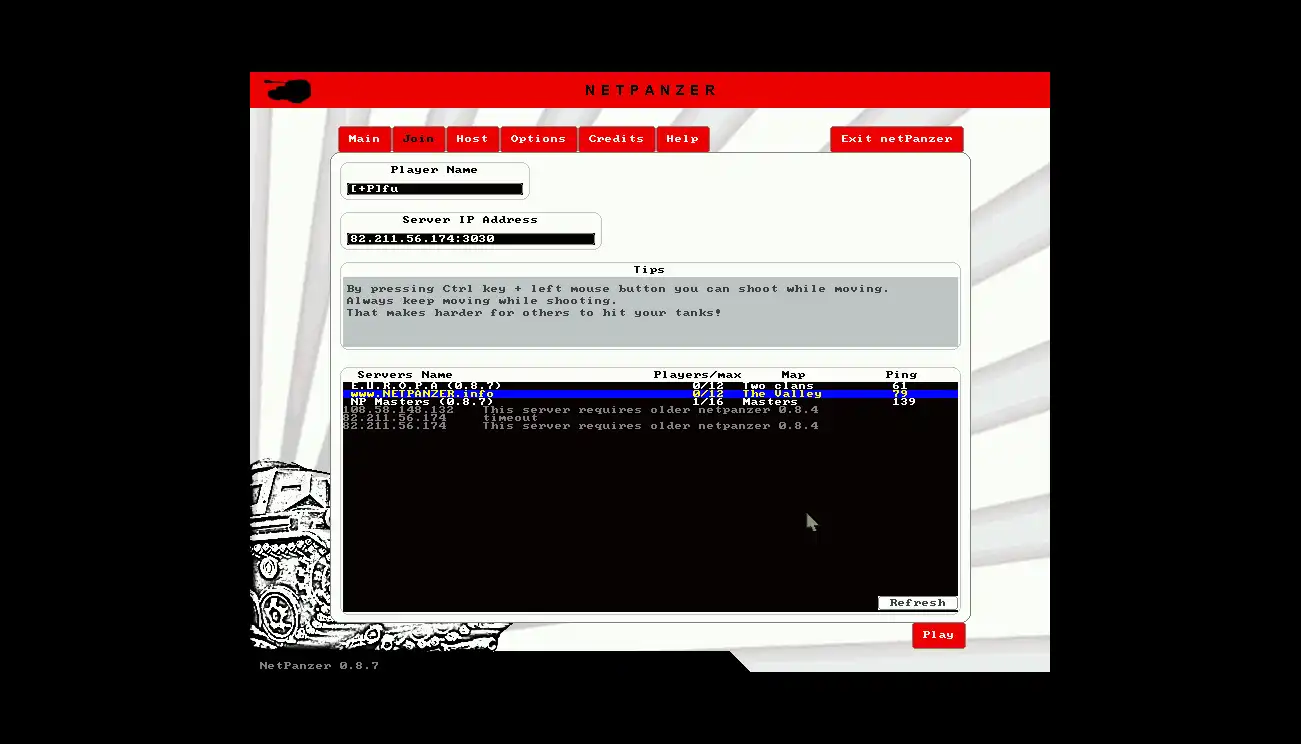This screenshot has height=744, width=1301.
Task: Select the 108.58.148.132 server entry
Action: (650, 410)
